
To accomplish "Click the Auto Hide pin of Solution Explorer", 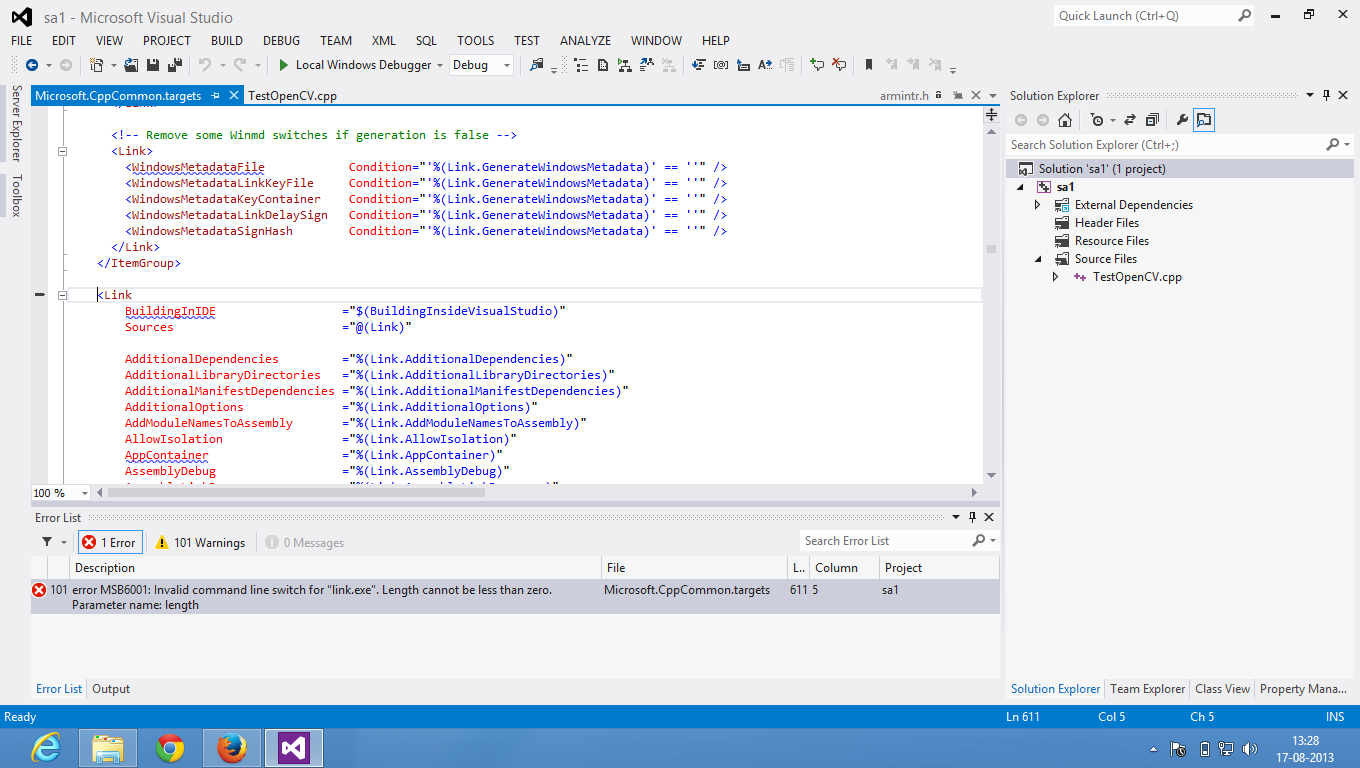I will click(x=1326, y=96).
